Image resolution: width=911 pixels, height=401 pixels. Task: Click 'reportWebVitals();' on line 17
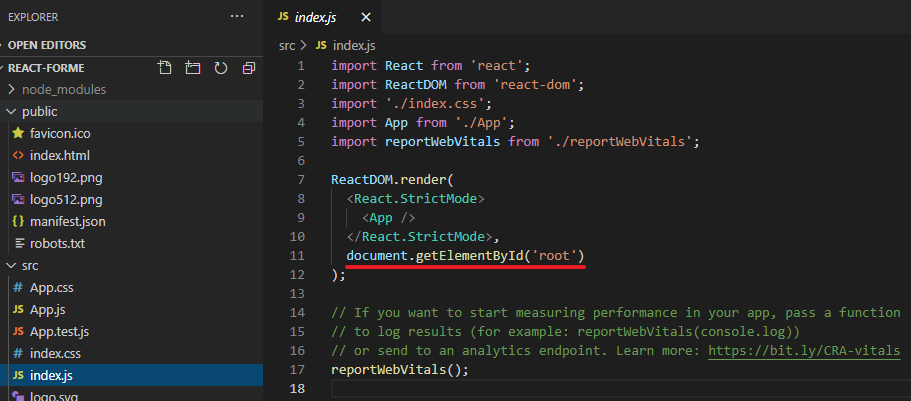pyautogui.click(x=400, y=370)
